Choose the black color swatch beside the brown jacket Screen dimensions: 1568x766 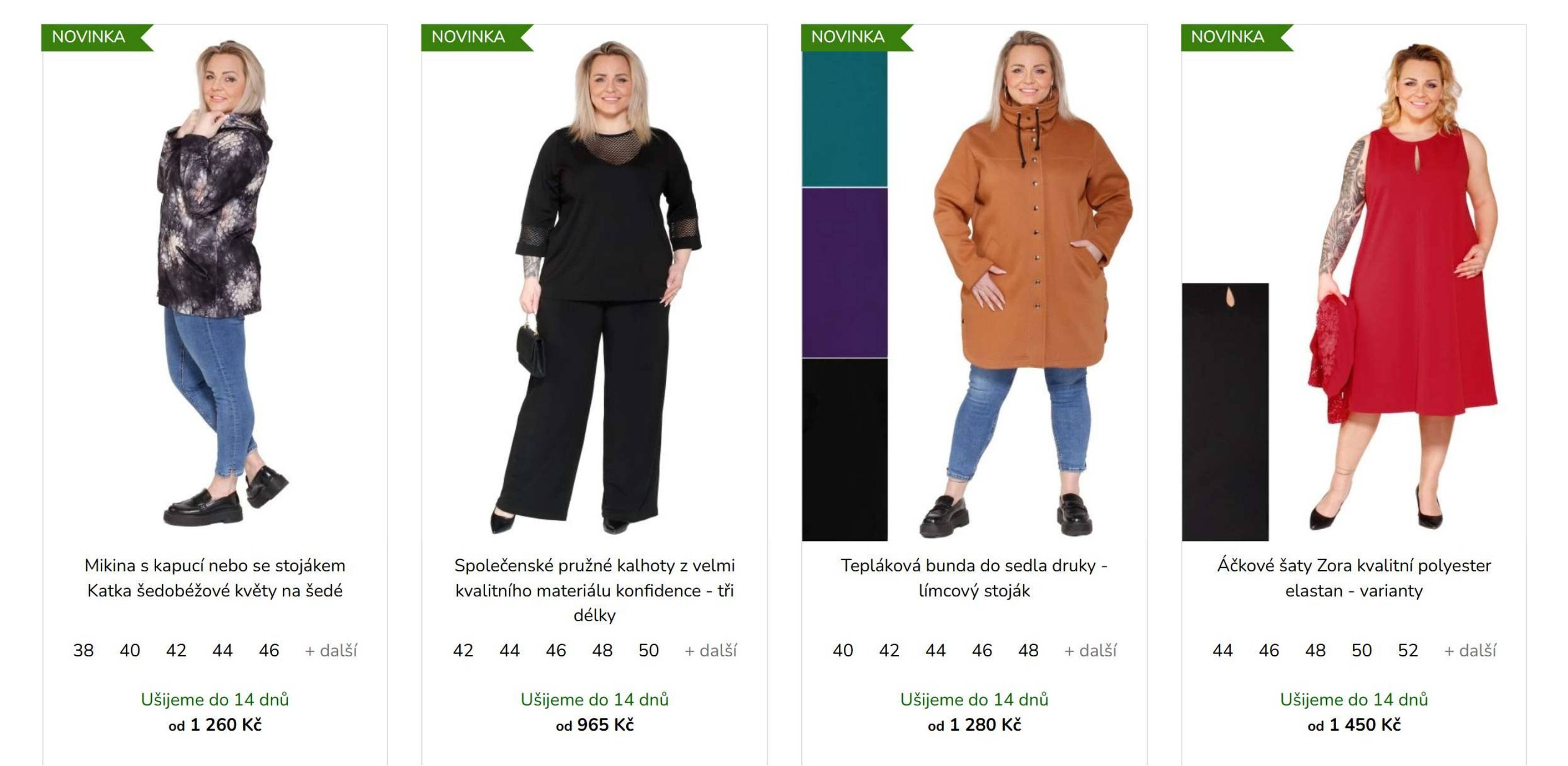tap(844, 449)
